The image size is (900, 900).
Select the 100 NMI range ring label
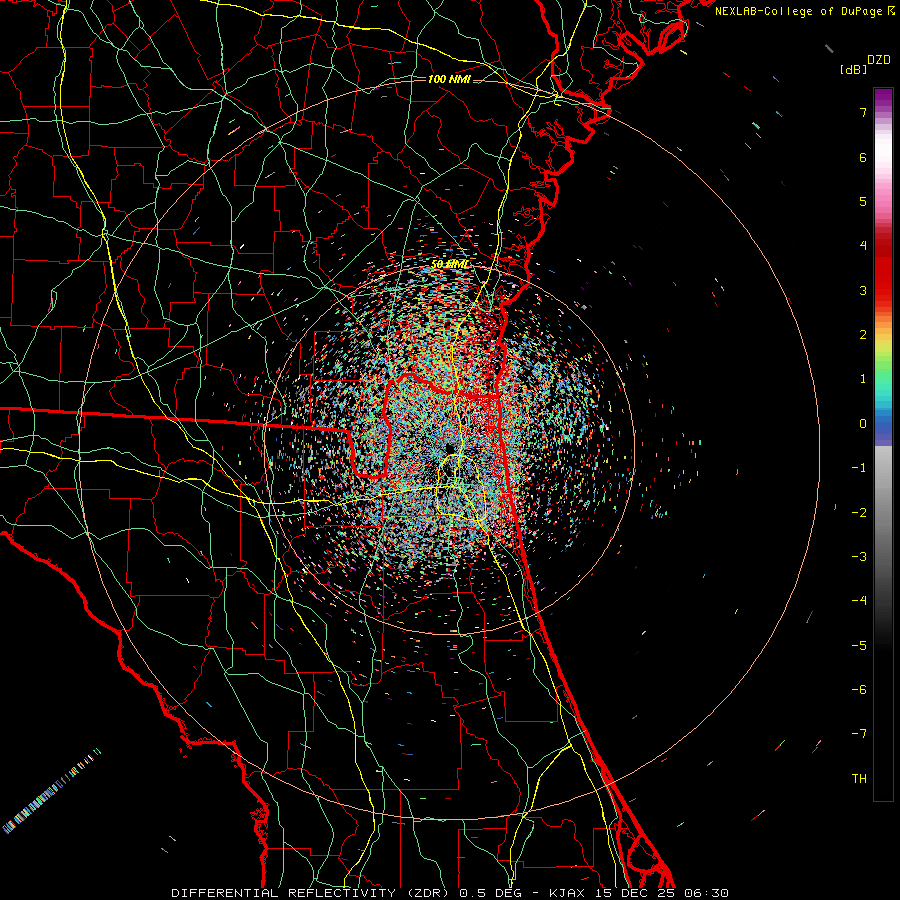(x=449, y=79)
